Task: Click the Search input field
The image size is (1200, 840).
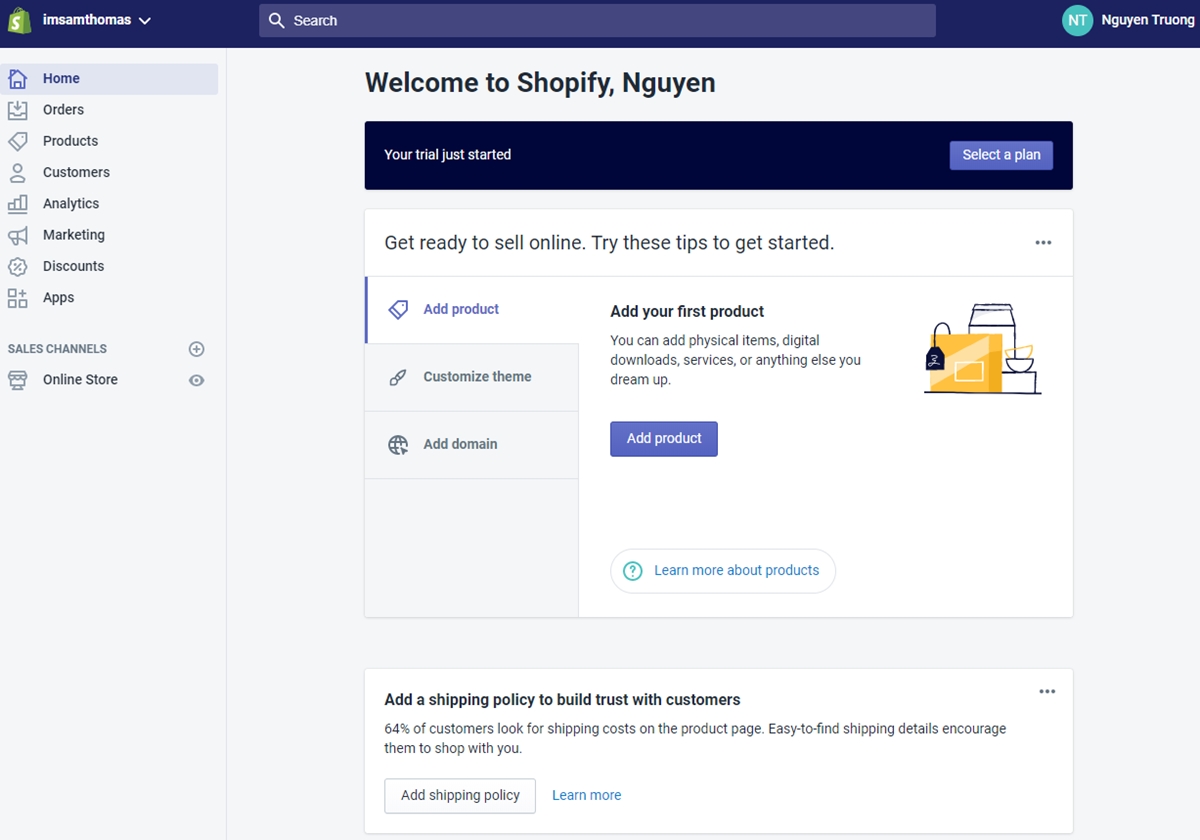Action: coord(597,20)
